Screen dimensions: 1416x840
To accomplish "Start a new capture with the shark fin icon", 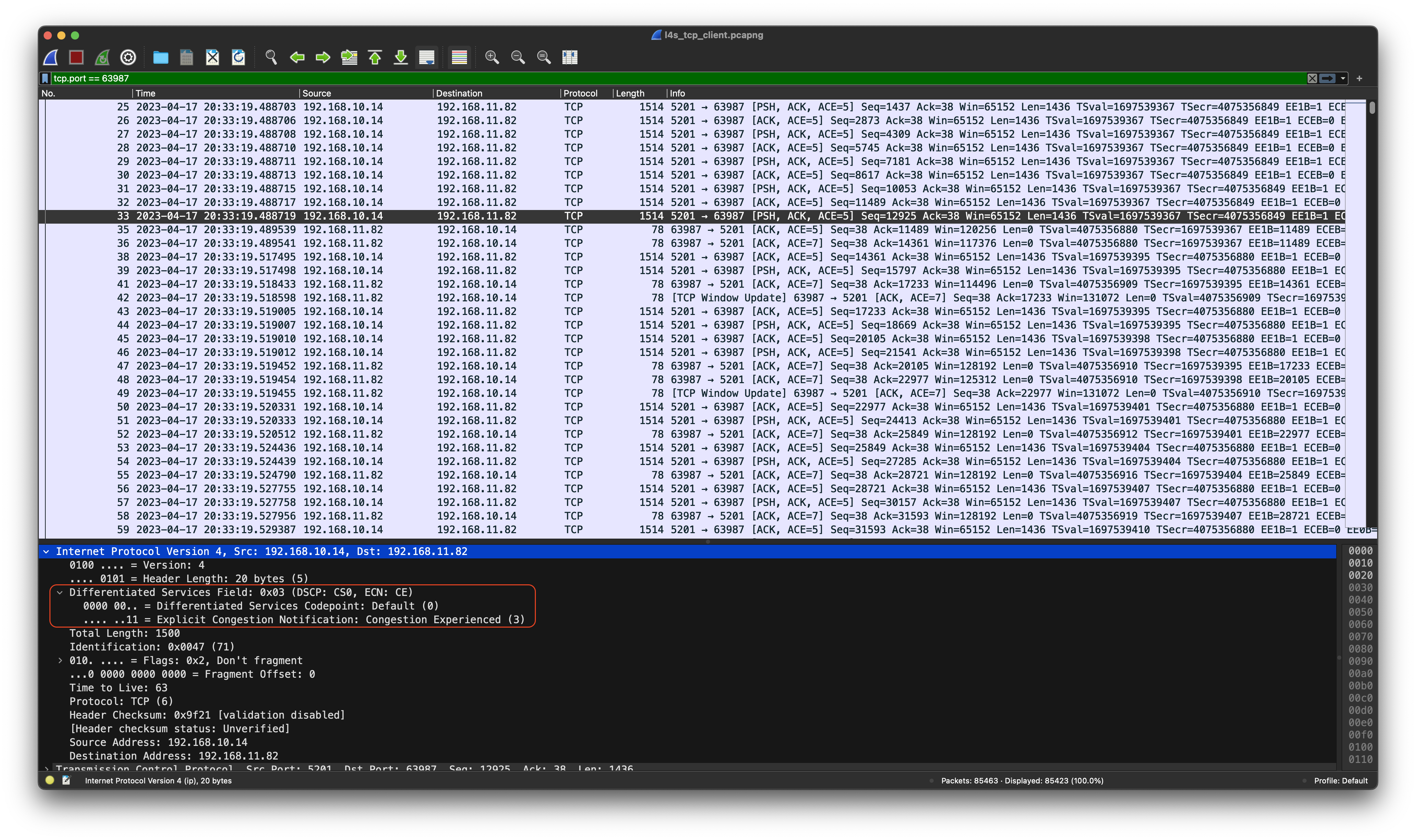I will click(50, 57).
